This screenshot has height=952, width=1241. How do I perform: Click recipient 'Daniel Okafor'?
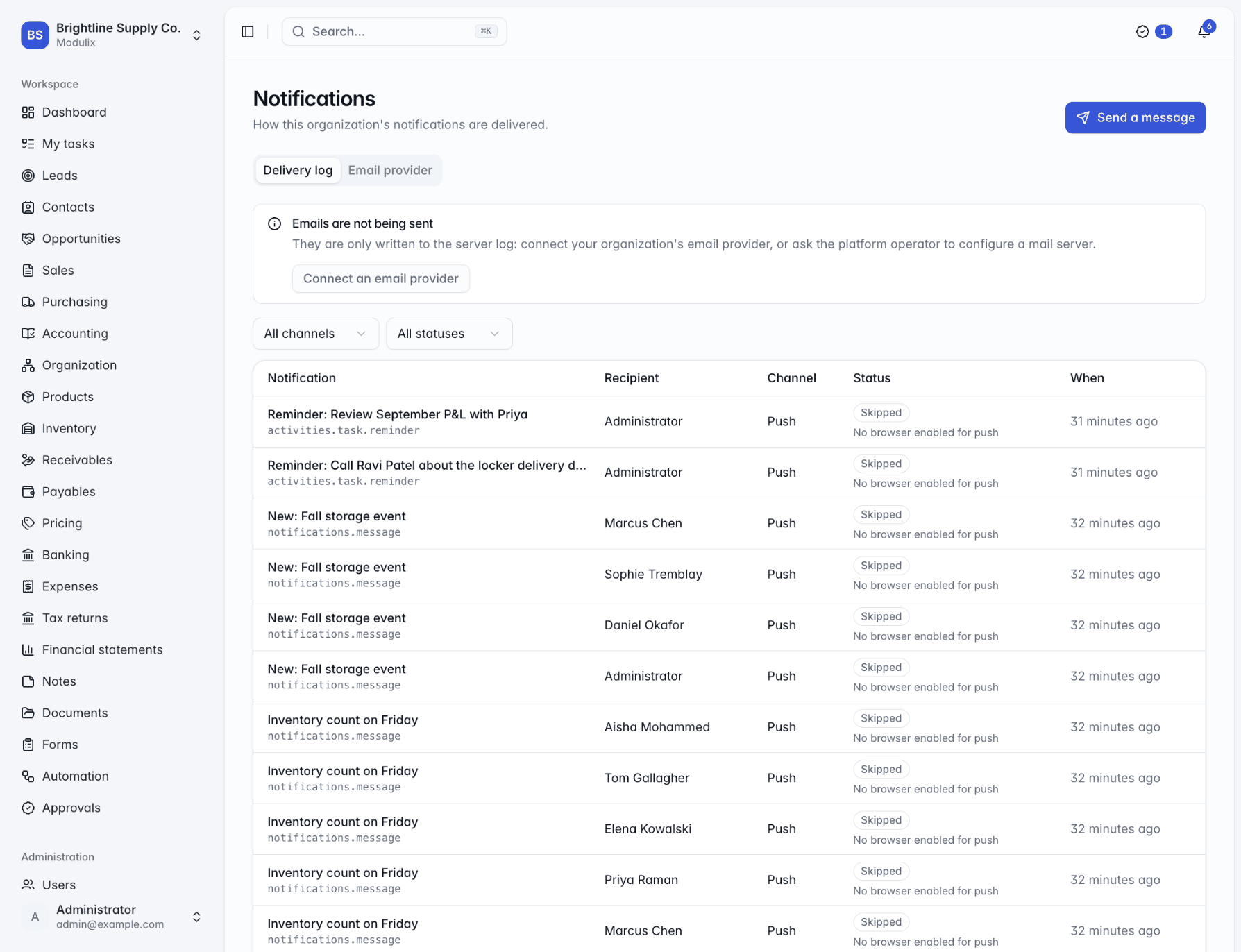[x=644, y=625]
